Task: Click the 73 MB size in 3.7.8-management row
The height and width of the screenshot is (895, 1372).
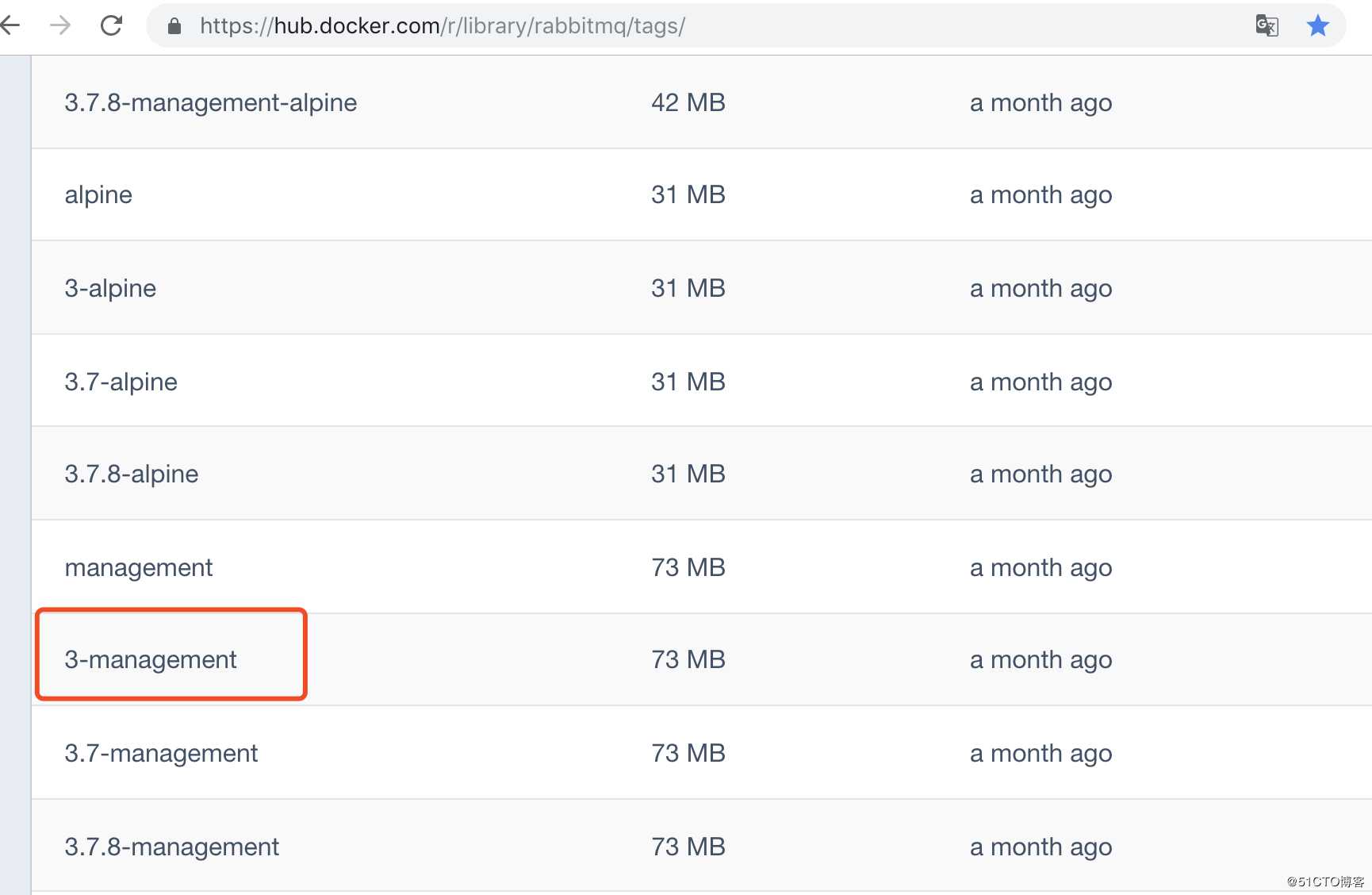Action: [x=688, y=847]
